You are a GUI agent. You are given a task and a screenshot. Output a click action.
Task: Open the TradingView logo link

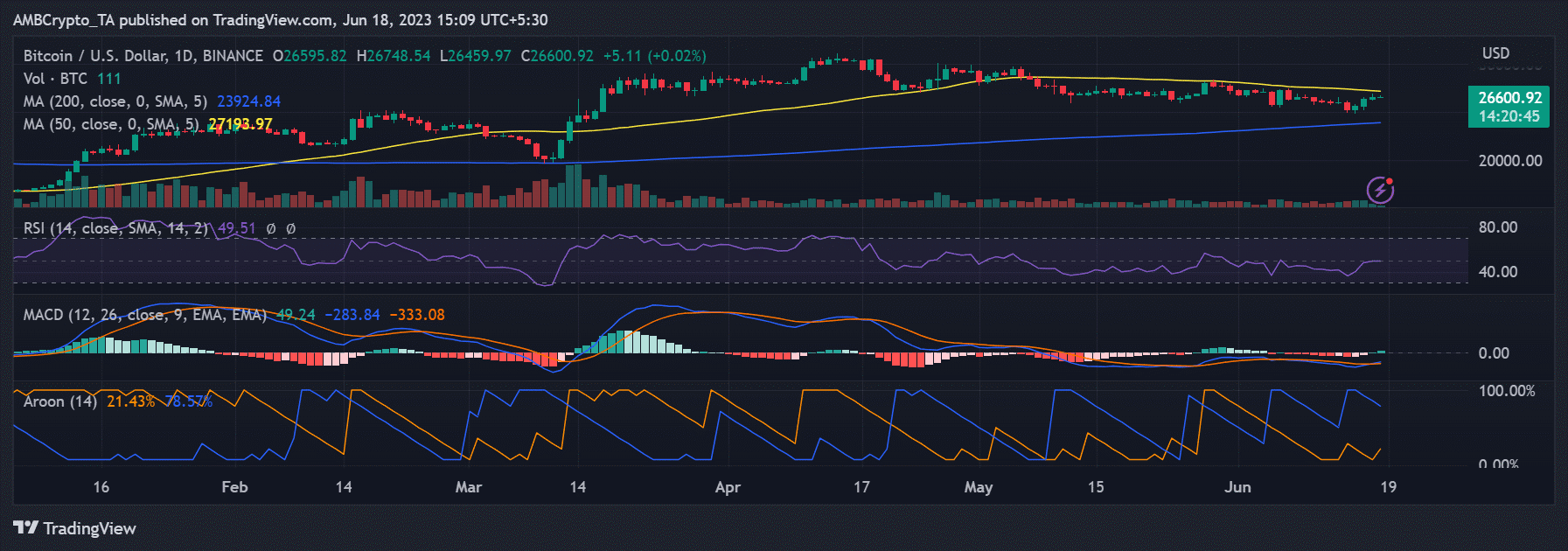coord(75,528)
